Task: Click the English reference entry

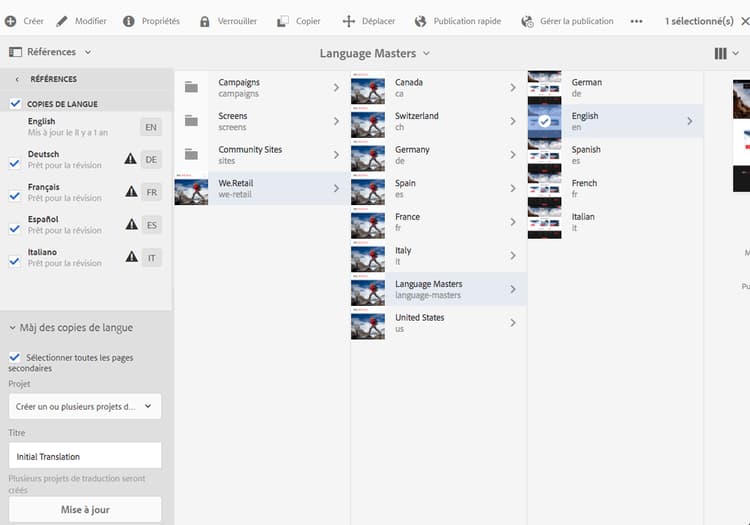Action: click(86, 127)
